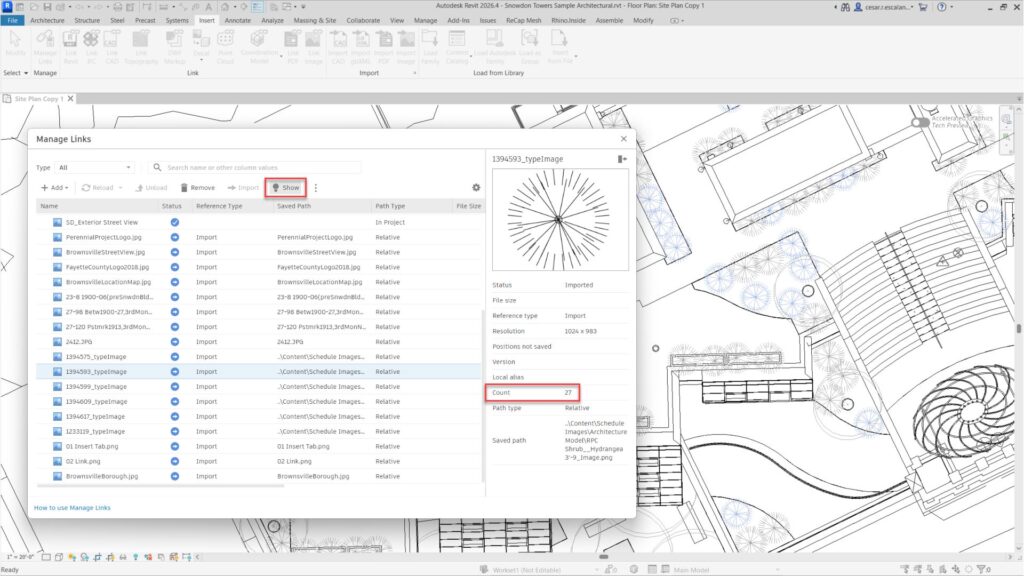
Task: Open the How to use Manage Links link
Action: pos(72,508)
